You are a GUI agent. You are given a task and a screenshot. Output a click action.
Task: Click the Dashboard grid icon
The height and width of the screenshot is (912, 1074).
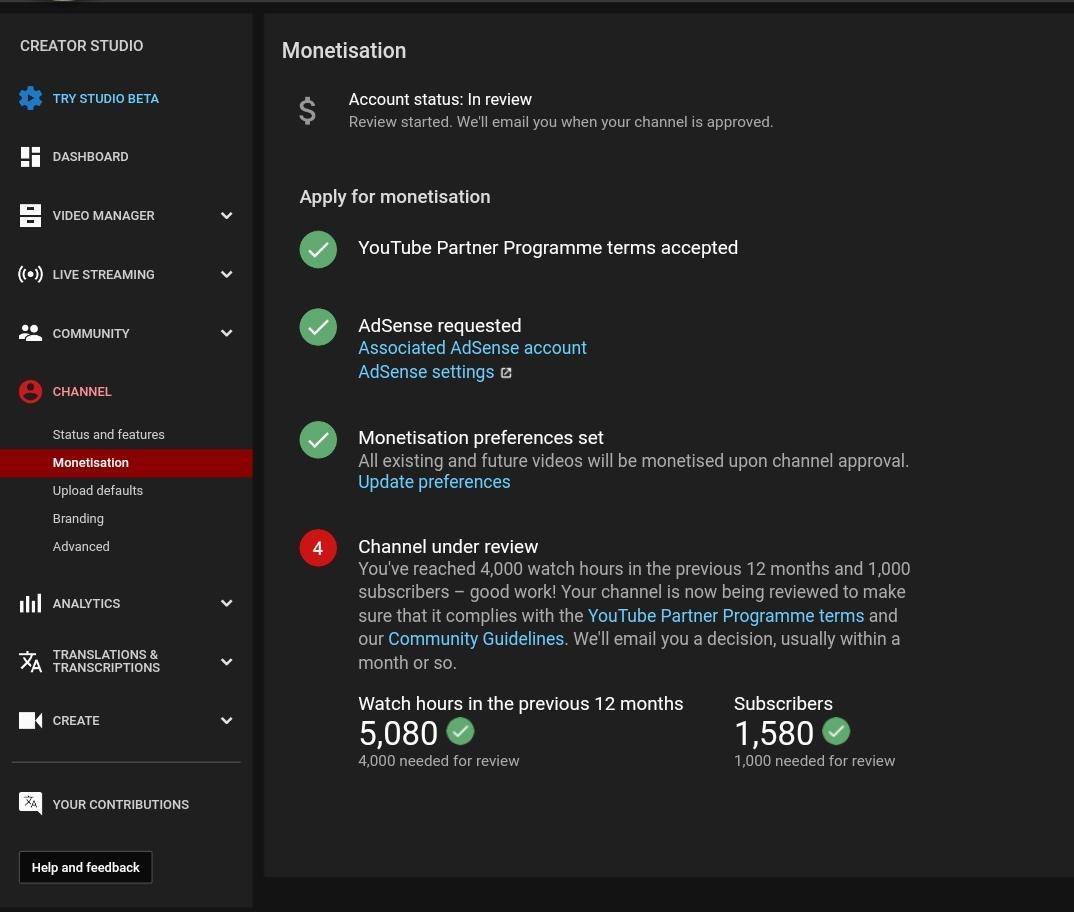[x=30, y=157]
